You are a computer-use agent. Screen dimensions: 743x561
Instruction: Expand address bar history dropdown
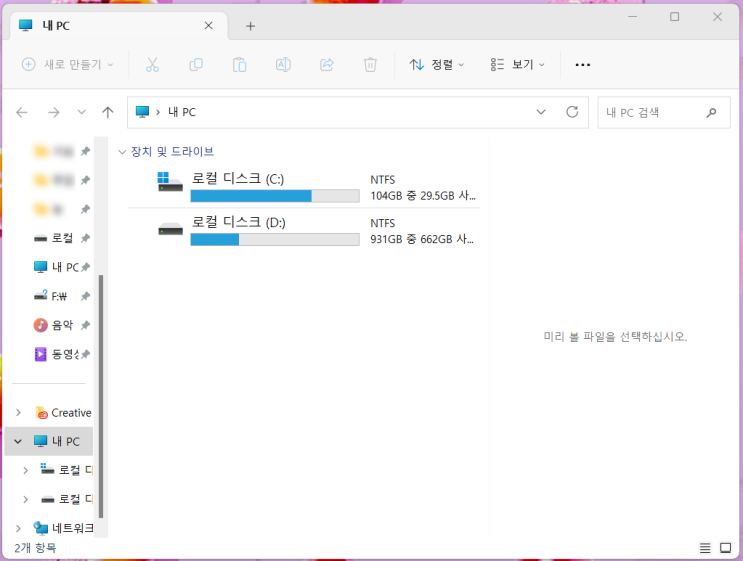pos(541,112)
